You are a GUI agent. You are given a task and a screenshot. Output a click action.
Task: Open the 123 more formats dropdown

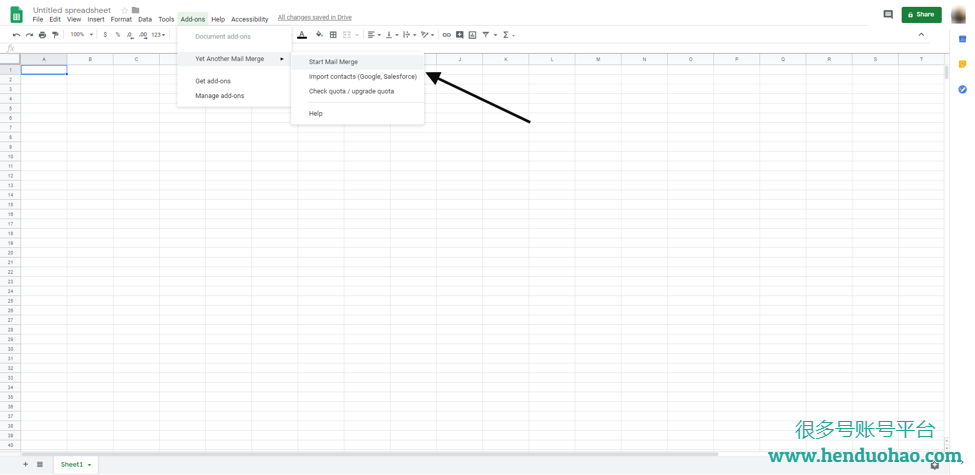pyautogui.click(x=159, y=35)
